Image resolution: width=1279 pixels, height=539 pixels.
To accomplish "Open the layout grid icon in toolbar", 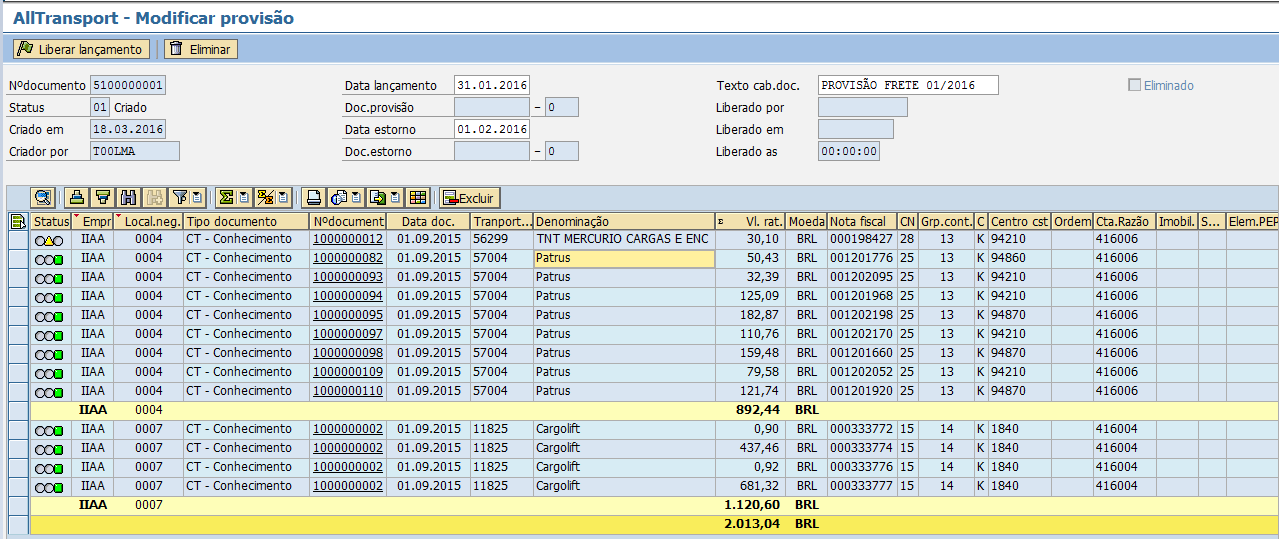I will coord(418,198).
